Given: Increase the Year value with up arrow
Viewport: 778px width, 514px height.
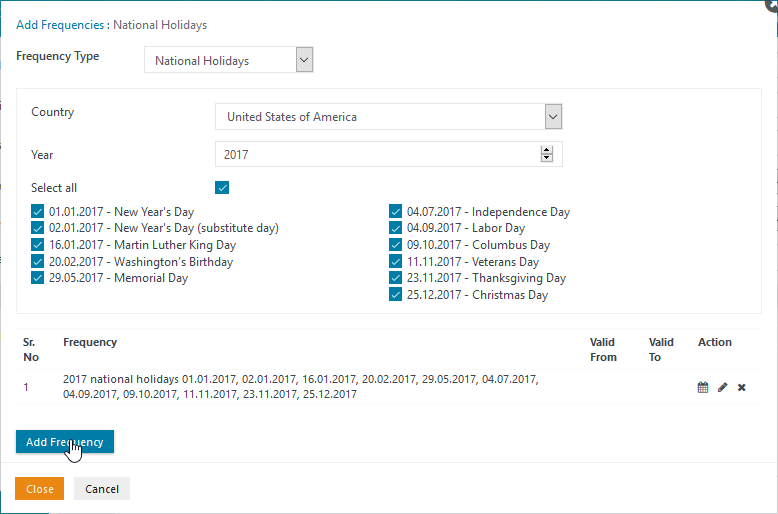Looking at the screenshot, I should point(547,150).
